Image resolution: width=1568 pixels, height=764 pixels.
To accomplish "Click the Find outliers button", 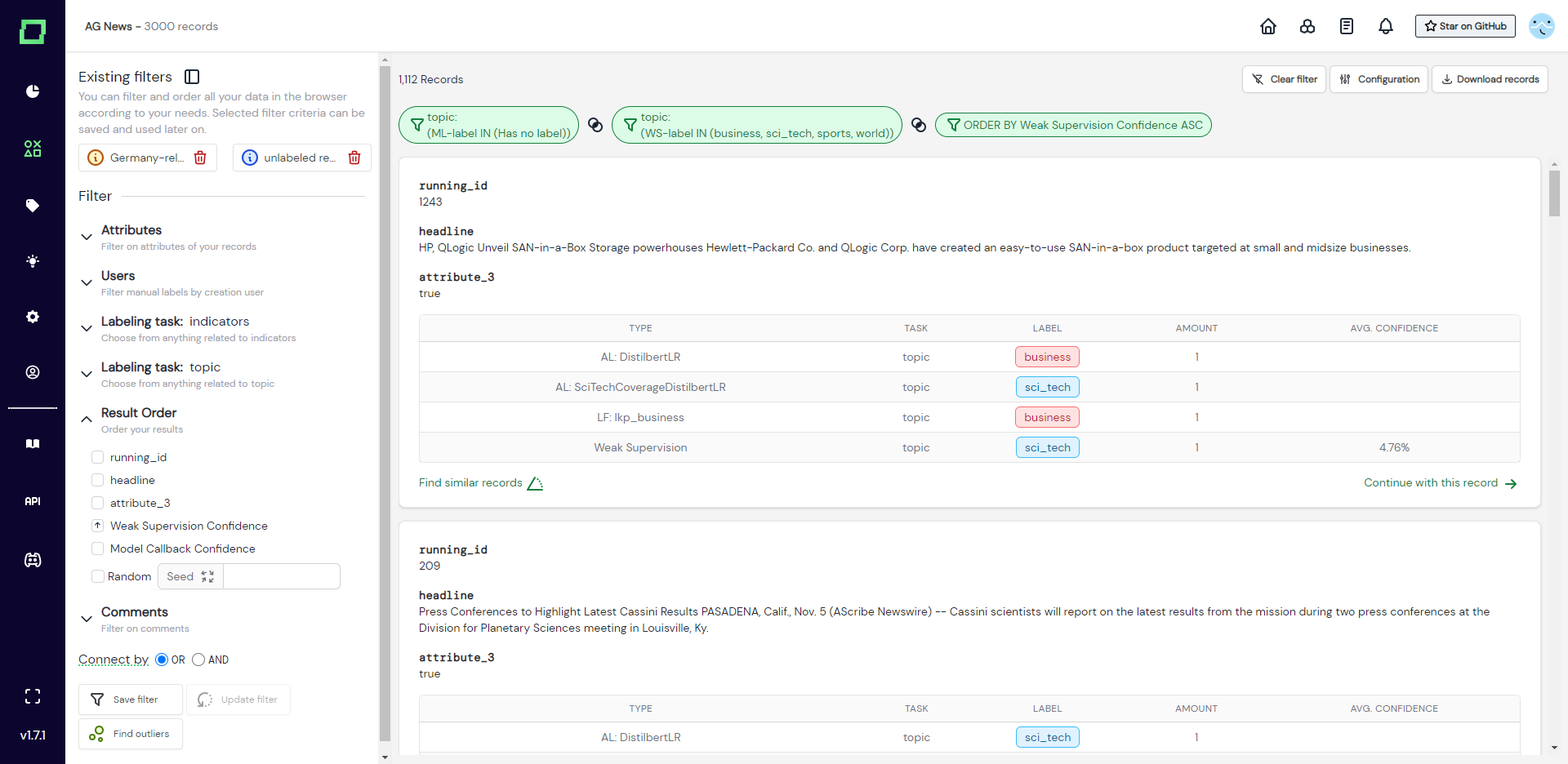I will point(131,734).
